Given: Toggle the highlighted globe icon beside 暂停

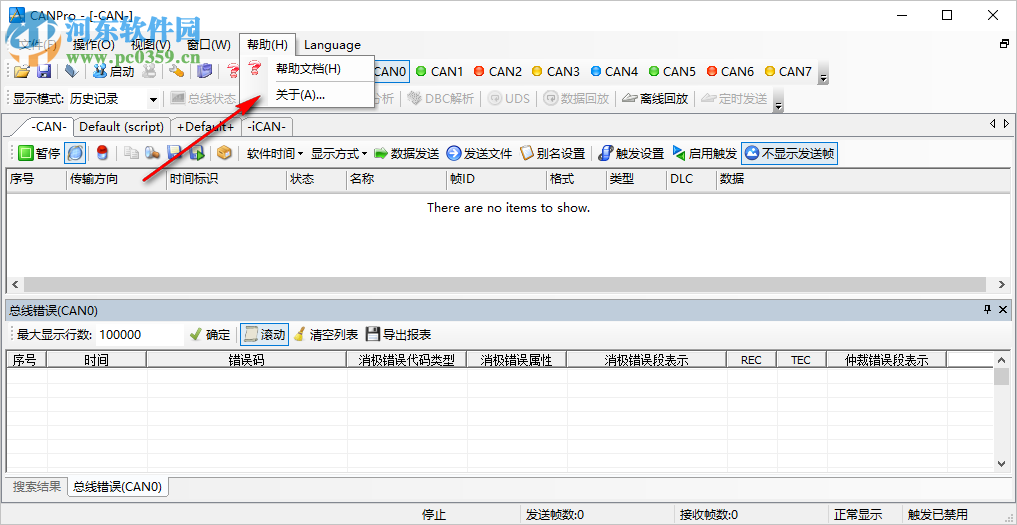Looking at the screenshot, I should (75, 154).
